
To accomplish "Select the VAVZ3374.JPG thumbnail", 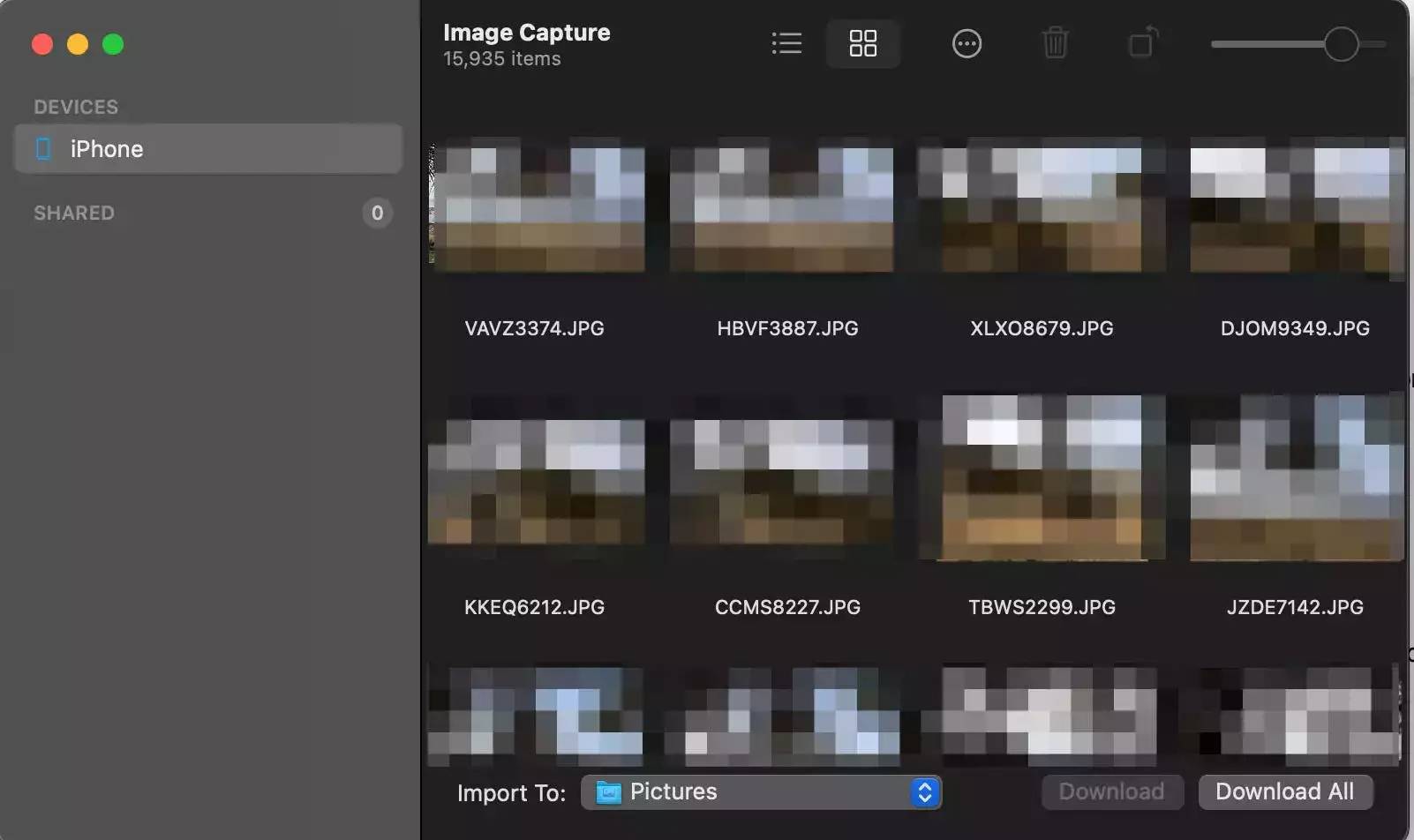I will point(536,205).
